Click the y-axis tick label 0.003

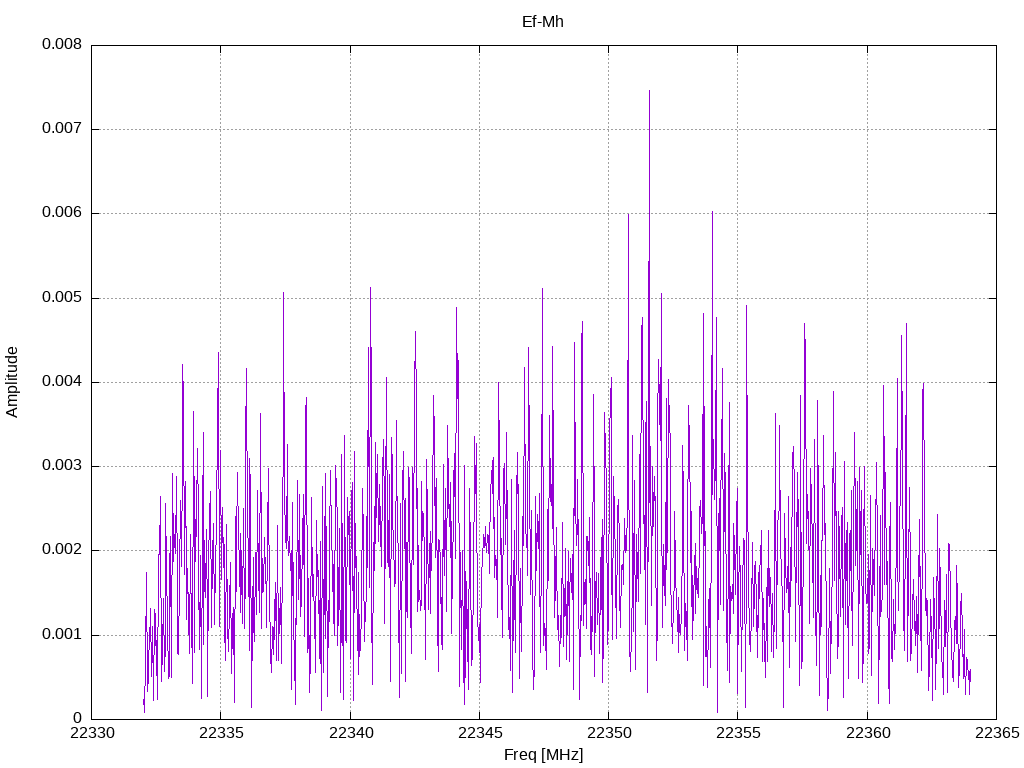(62, 466)
